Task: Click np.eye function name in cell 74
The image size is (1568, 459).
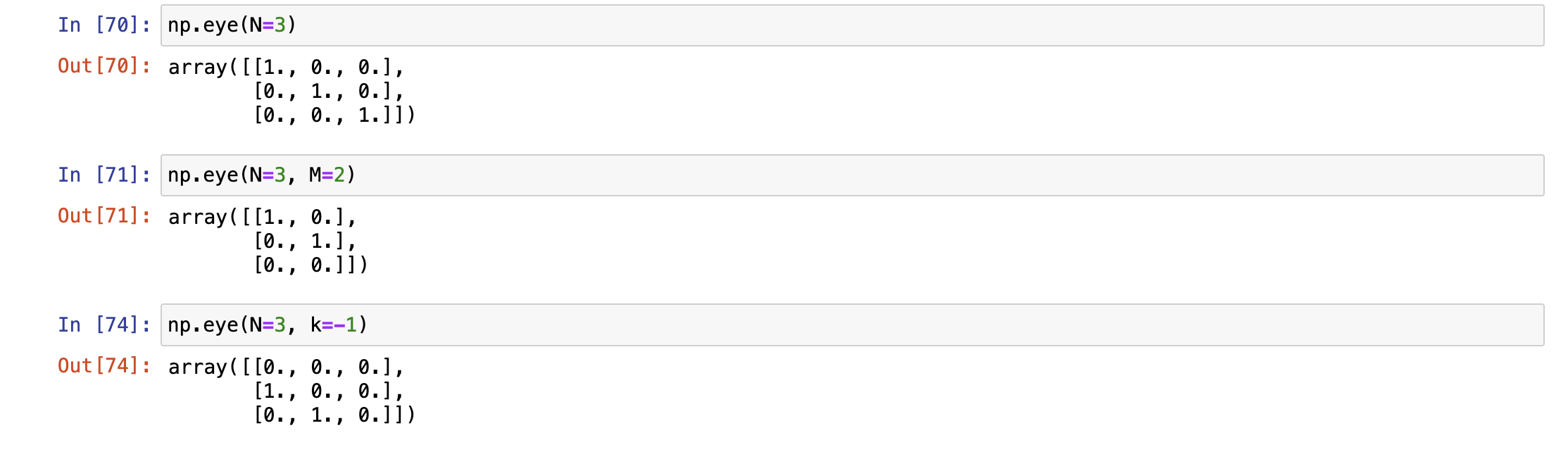Action: tap(203, 325)
